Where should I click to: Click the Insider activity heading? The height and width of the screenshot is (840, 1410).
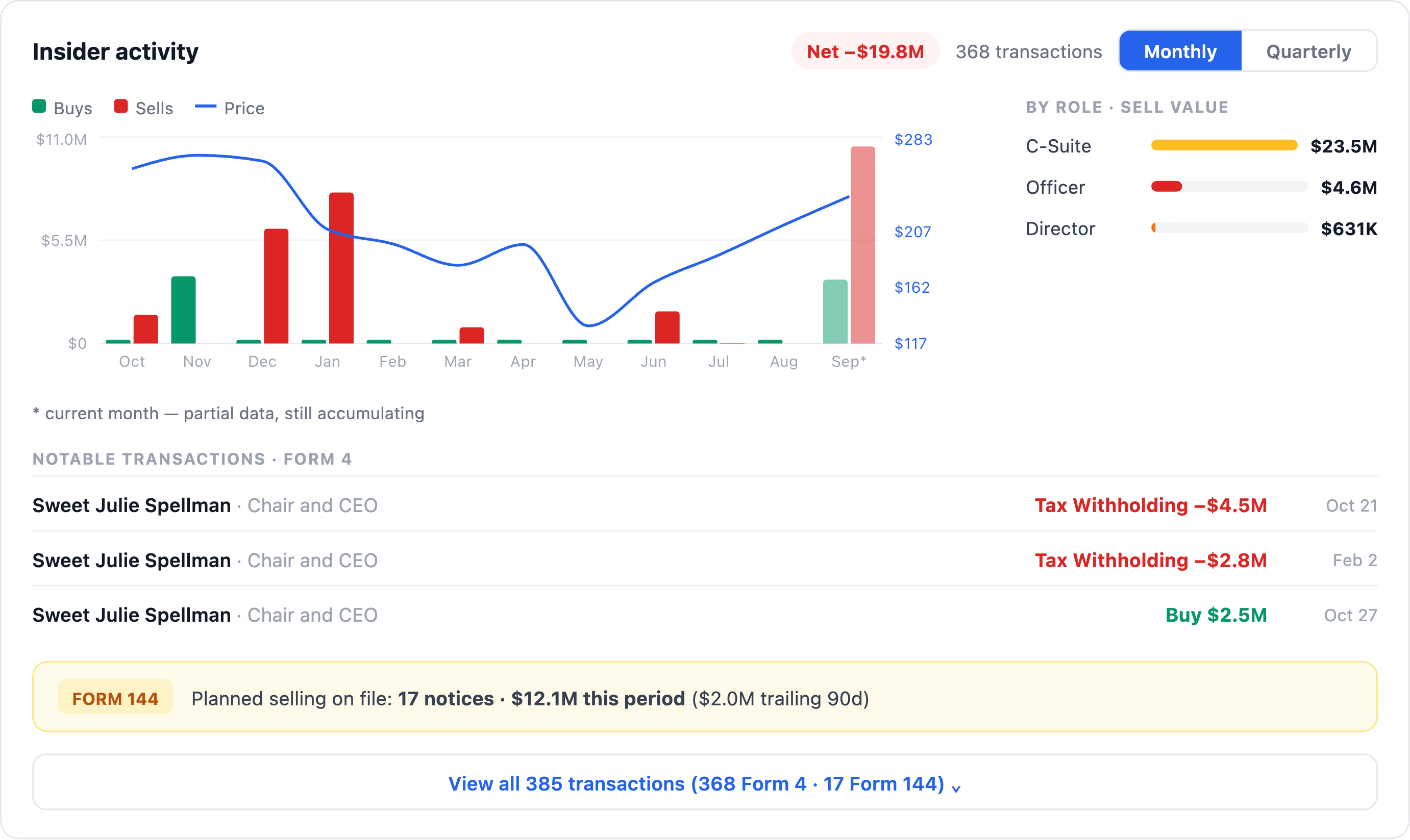tap(115, 52)
